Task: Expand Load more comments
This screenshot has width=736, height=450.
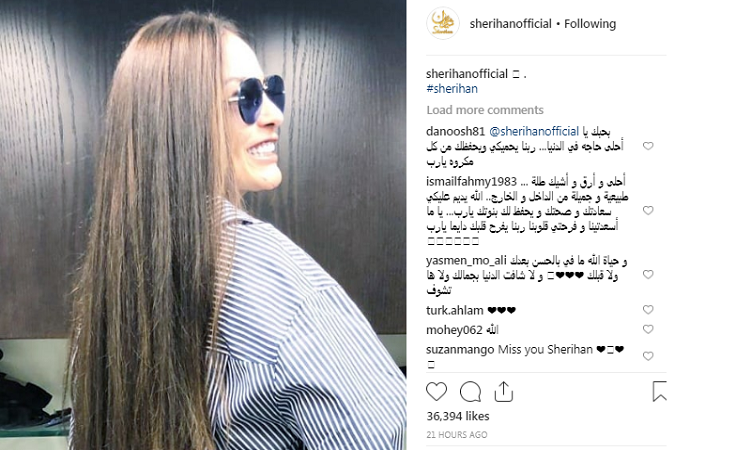Action: click(485, 110)
